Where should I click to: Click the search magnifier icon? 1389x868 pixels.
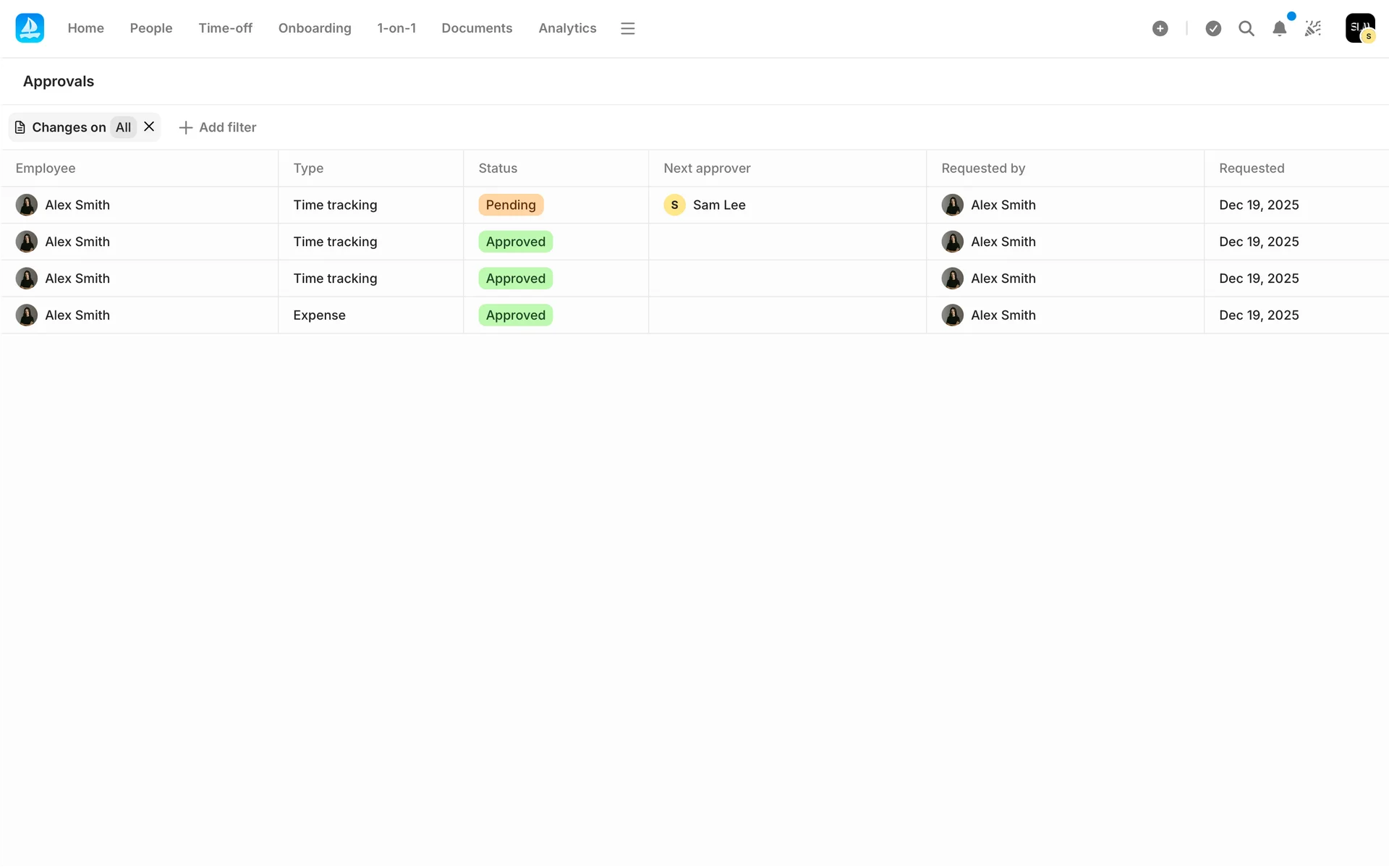tap(1246, 28)
